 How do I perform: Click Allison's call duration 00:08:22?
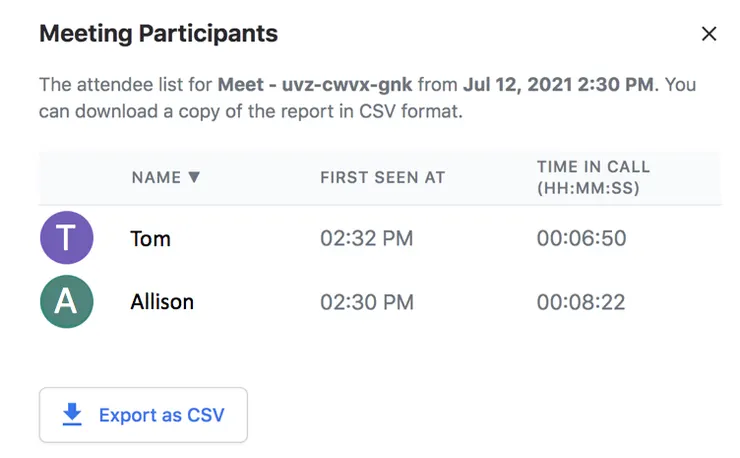581,301
